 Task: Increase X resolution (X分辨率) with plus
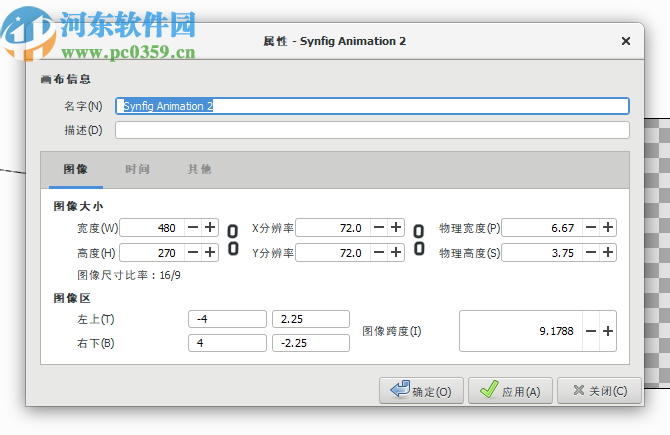396,228
